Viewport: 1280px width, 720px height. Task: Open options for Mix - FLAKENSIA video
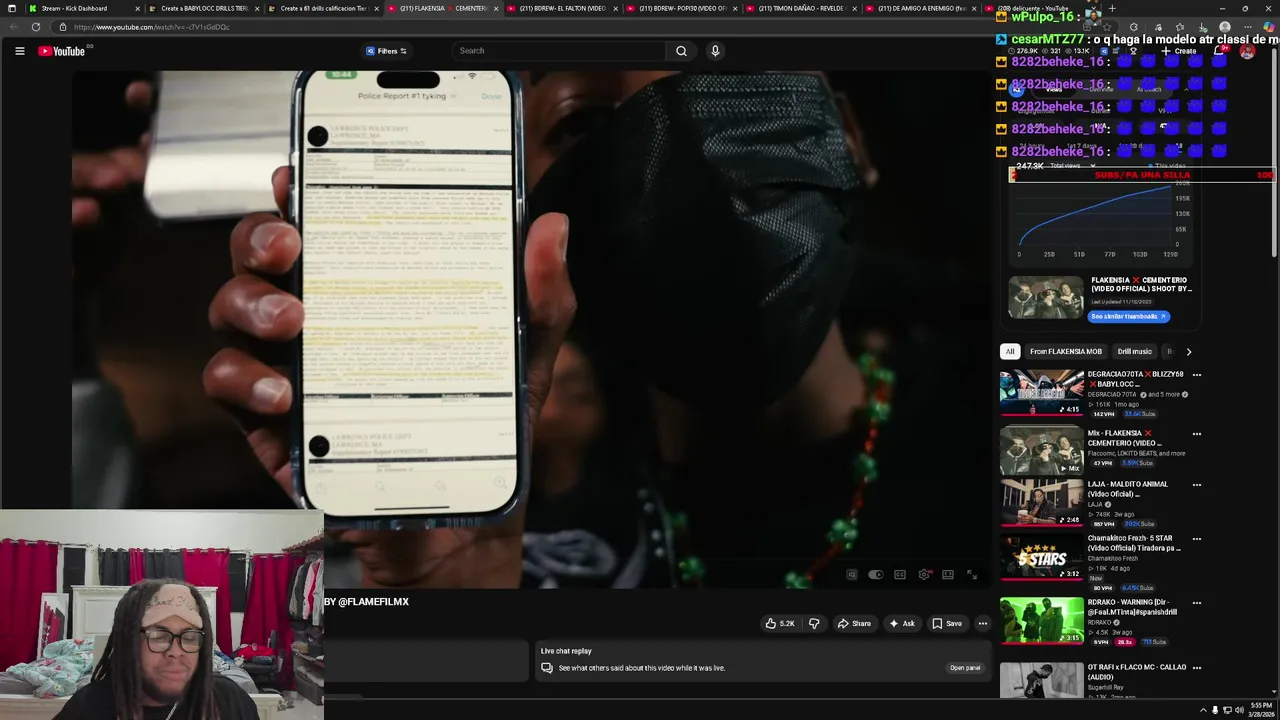[x=1196, y=434]
